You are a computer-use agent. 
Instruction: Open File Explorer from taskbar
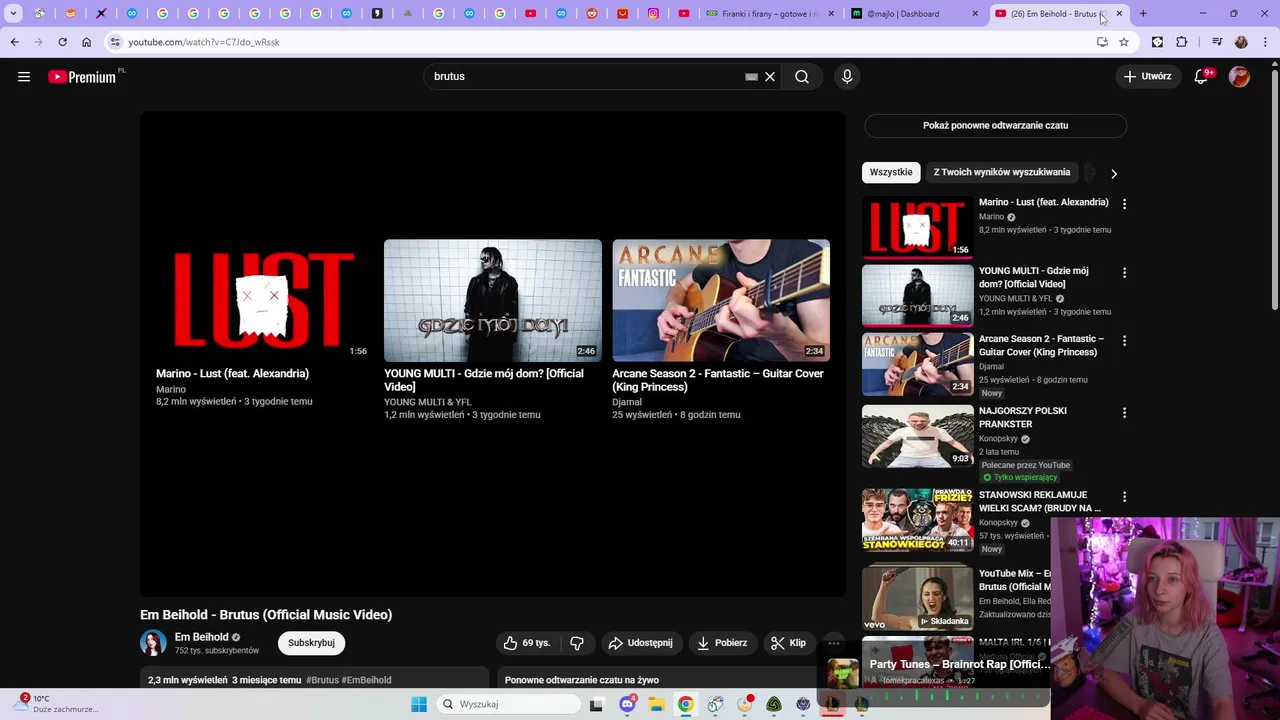click(656, 704)
